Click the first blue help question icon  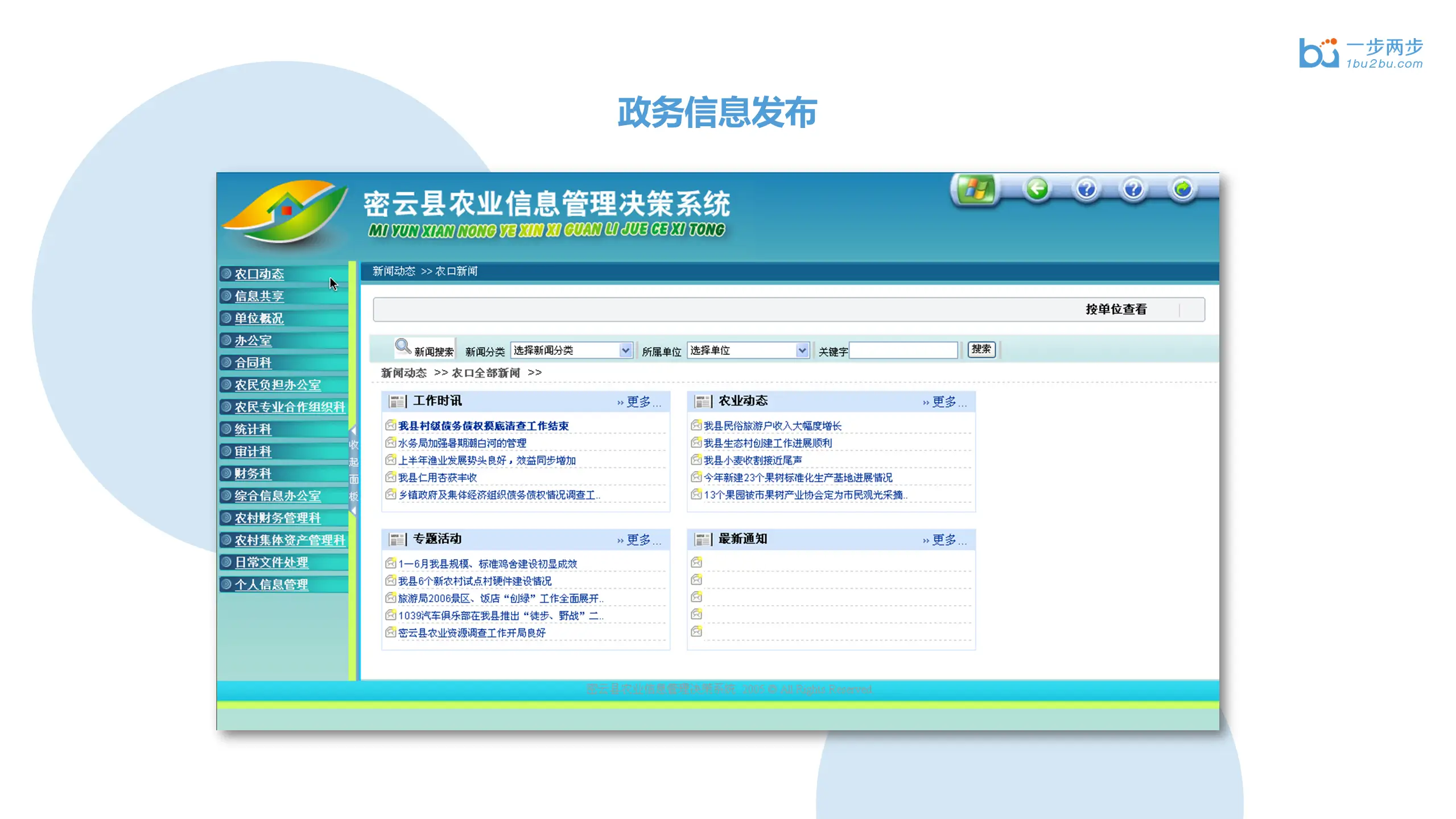(x=1086, y=189)
